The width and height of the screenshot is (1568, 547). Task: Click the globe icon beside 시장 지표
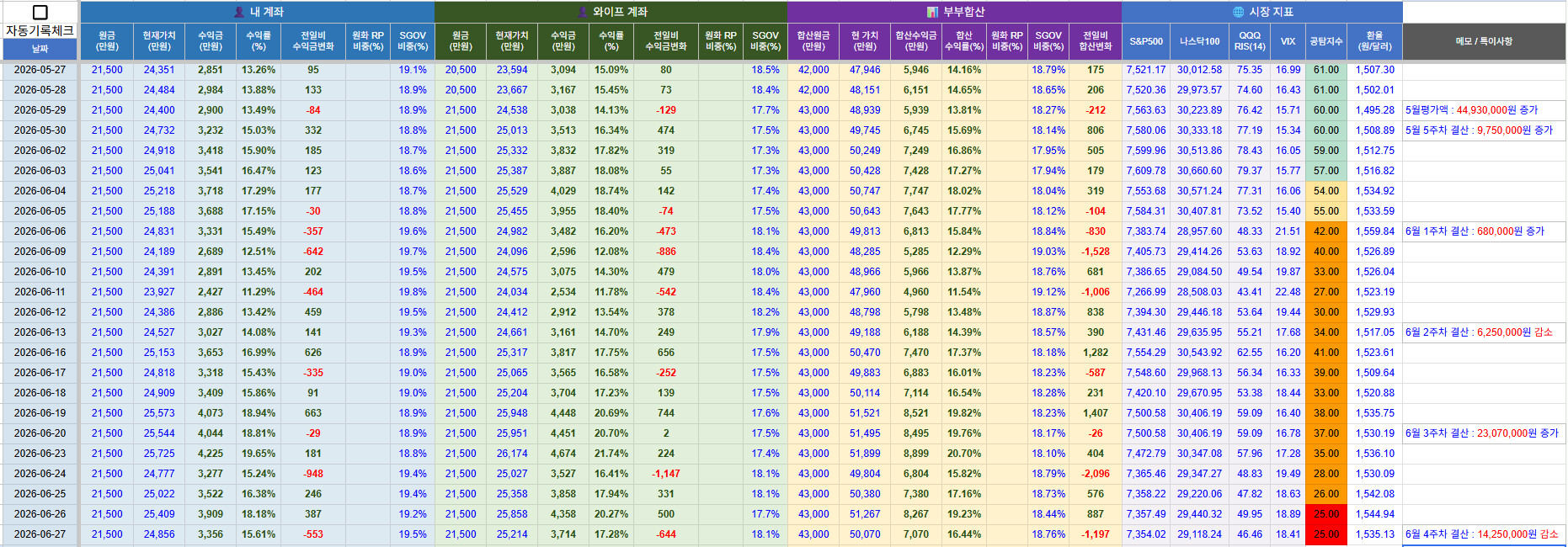(x=1238, y=12)
